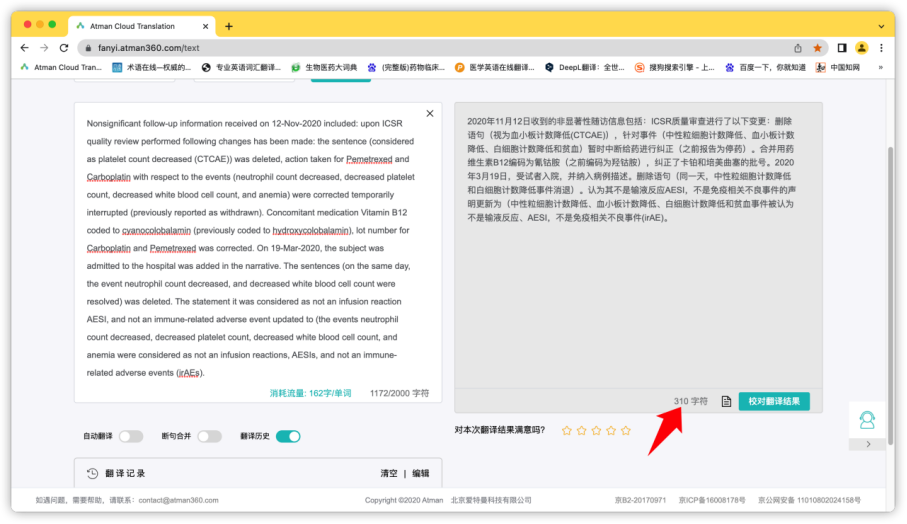Click the 京B2-20170971 footer text
907x524 pixels.
point(640,500)
